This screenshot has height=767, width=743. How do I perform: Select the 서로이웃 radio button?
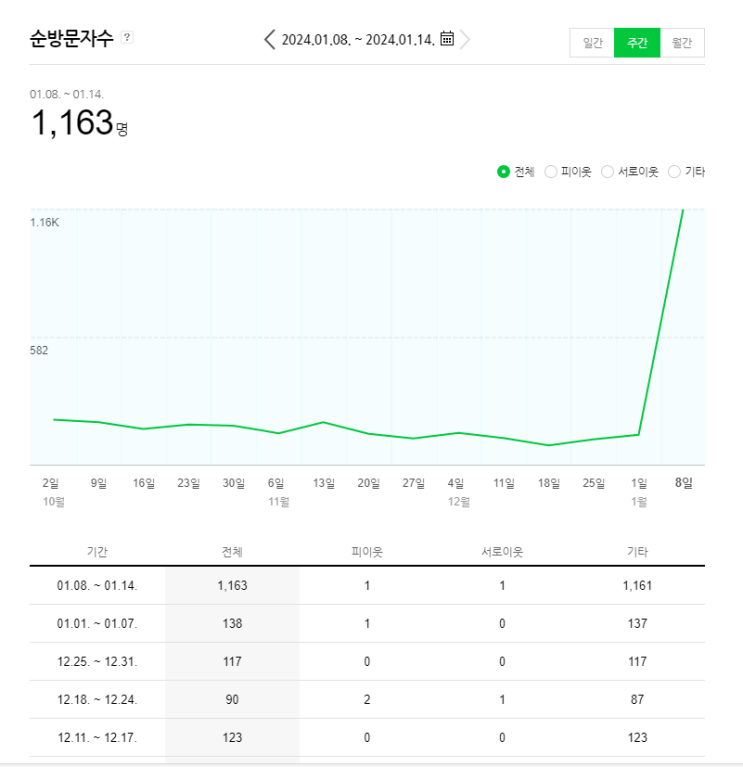[608, 172]
